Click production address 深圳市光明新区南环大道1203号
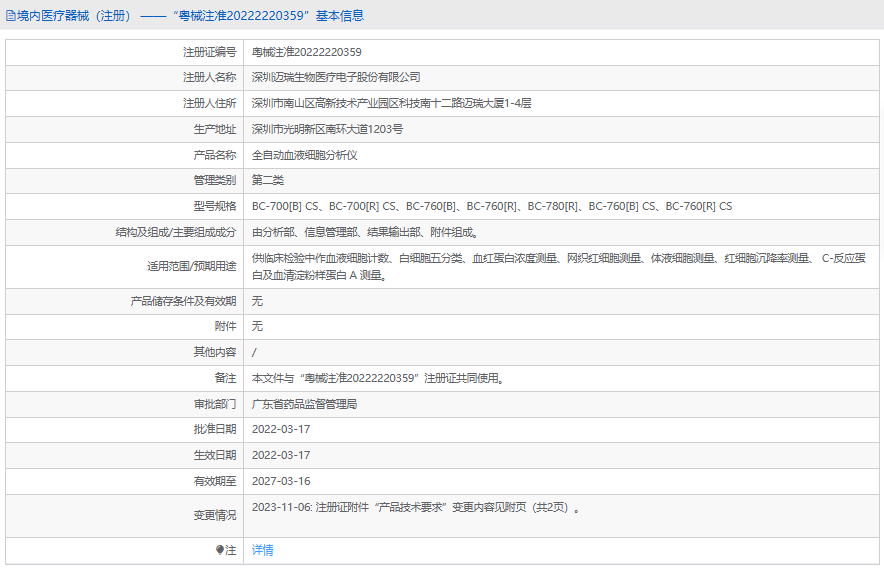Viewport: 884px width, 571px height. click(327, 129)
